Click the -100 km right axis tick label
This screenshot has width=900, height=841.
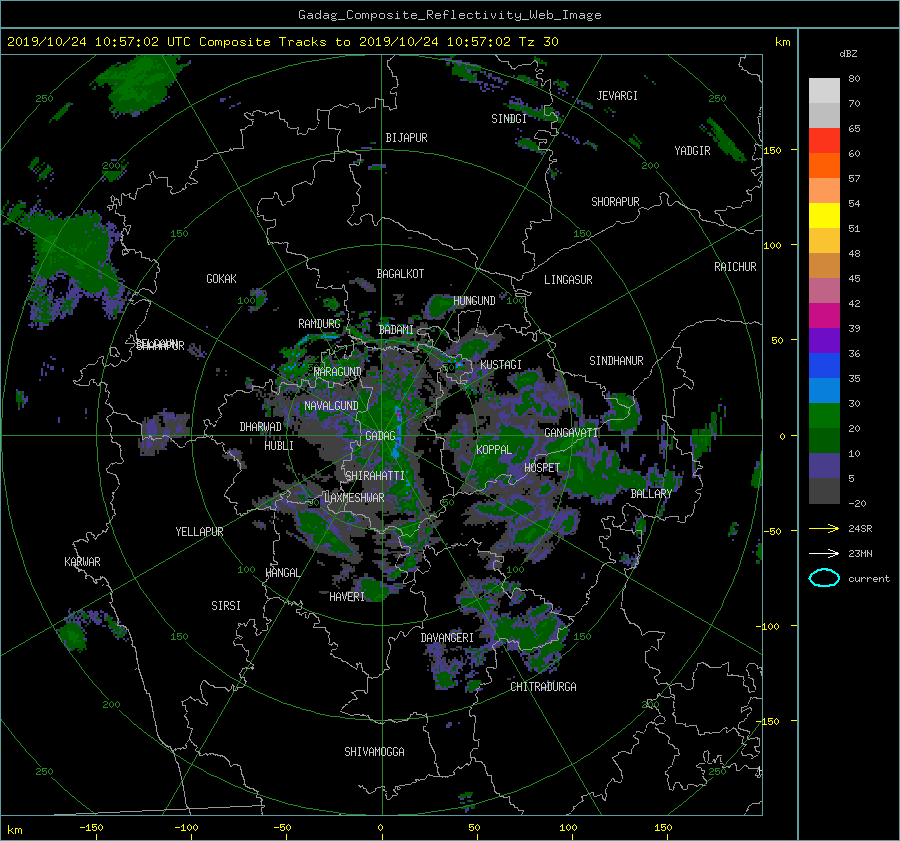coord(770,626)
